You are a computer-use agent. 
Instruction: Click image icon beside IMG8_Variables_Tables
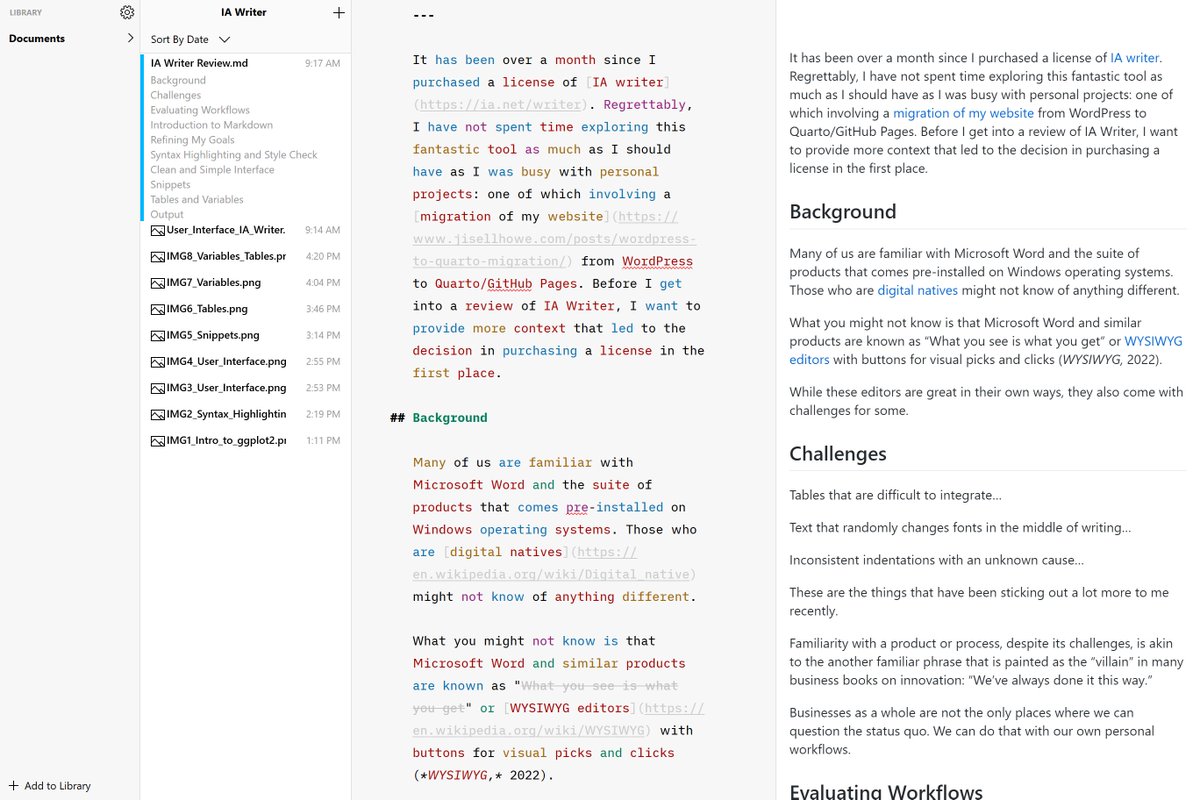click(157, 256)
